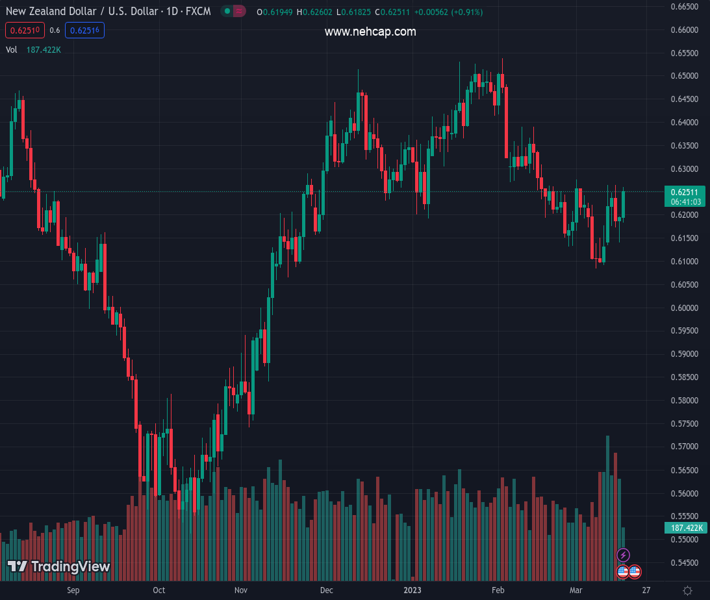Select the Vol indicator label

(11, 49)
